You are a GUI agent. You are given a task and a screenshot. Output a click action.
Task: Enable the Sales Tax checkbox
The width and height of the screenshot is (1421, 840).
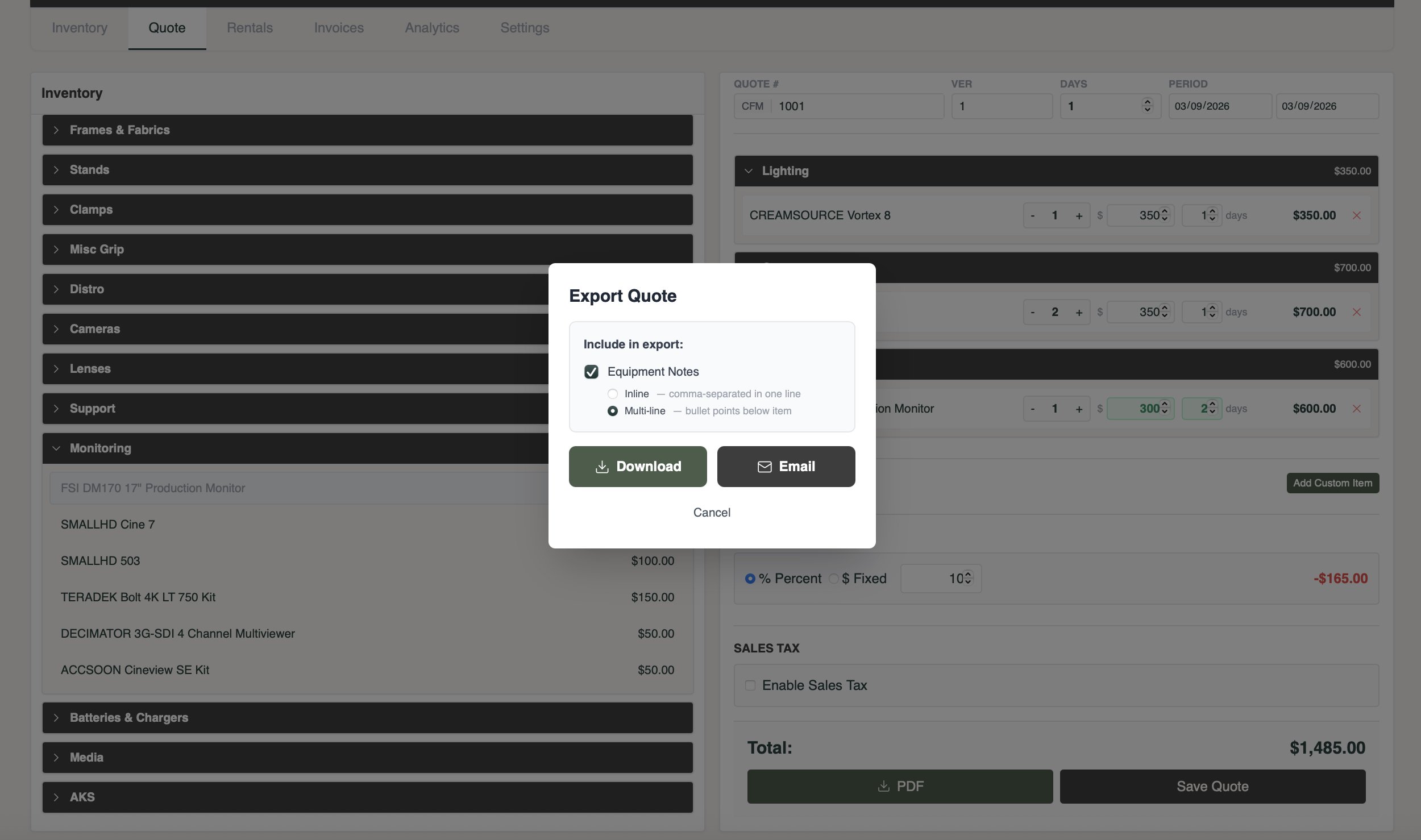[x=750, y=685]
